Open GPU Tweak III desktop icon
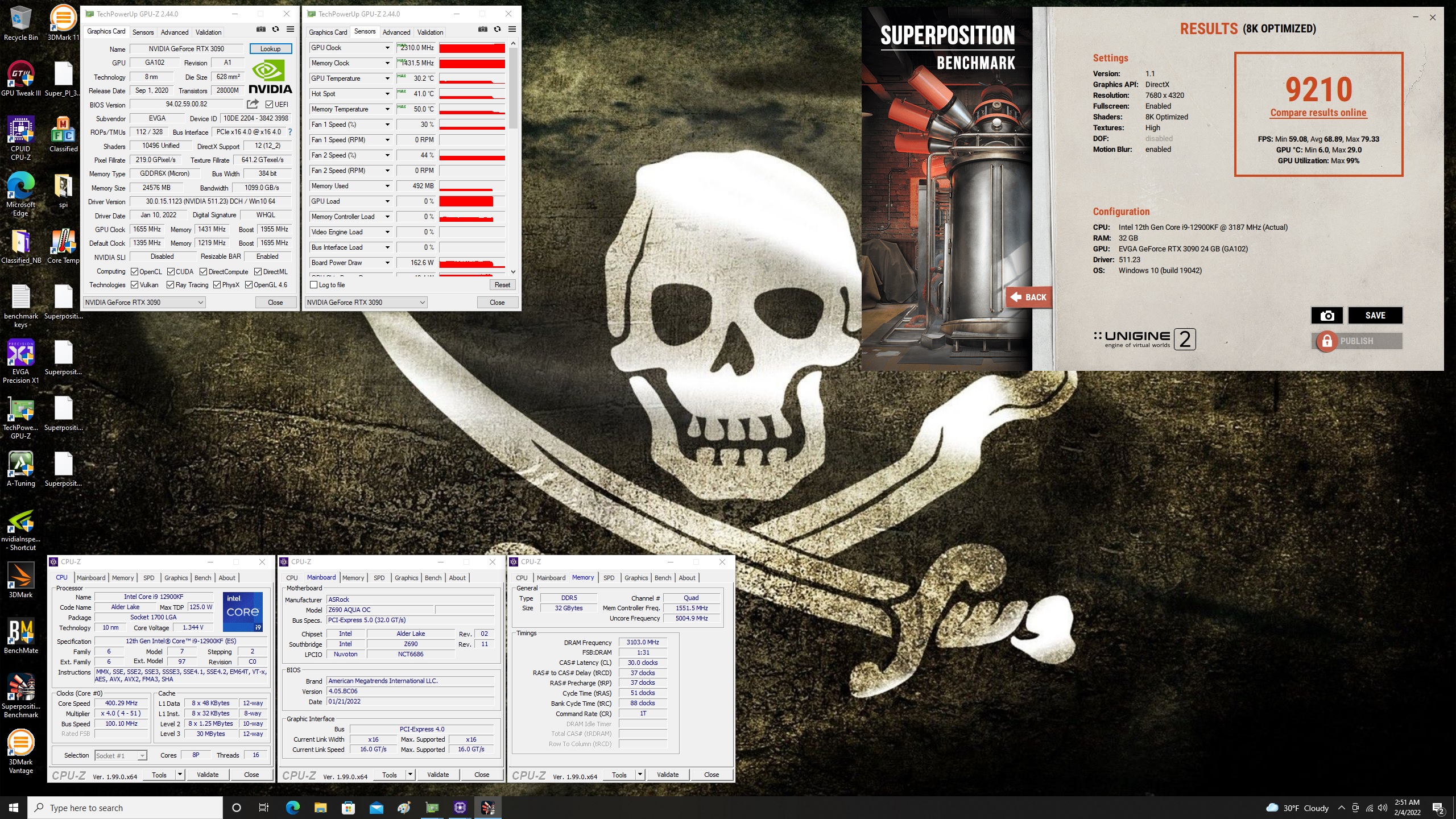The width and height of the screenshot is (1456, 819). click(x=20, y=78)
